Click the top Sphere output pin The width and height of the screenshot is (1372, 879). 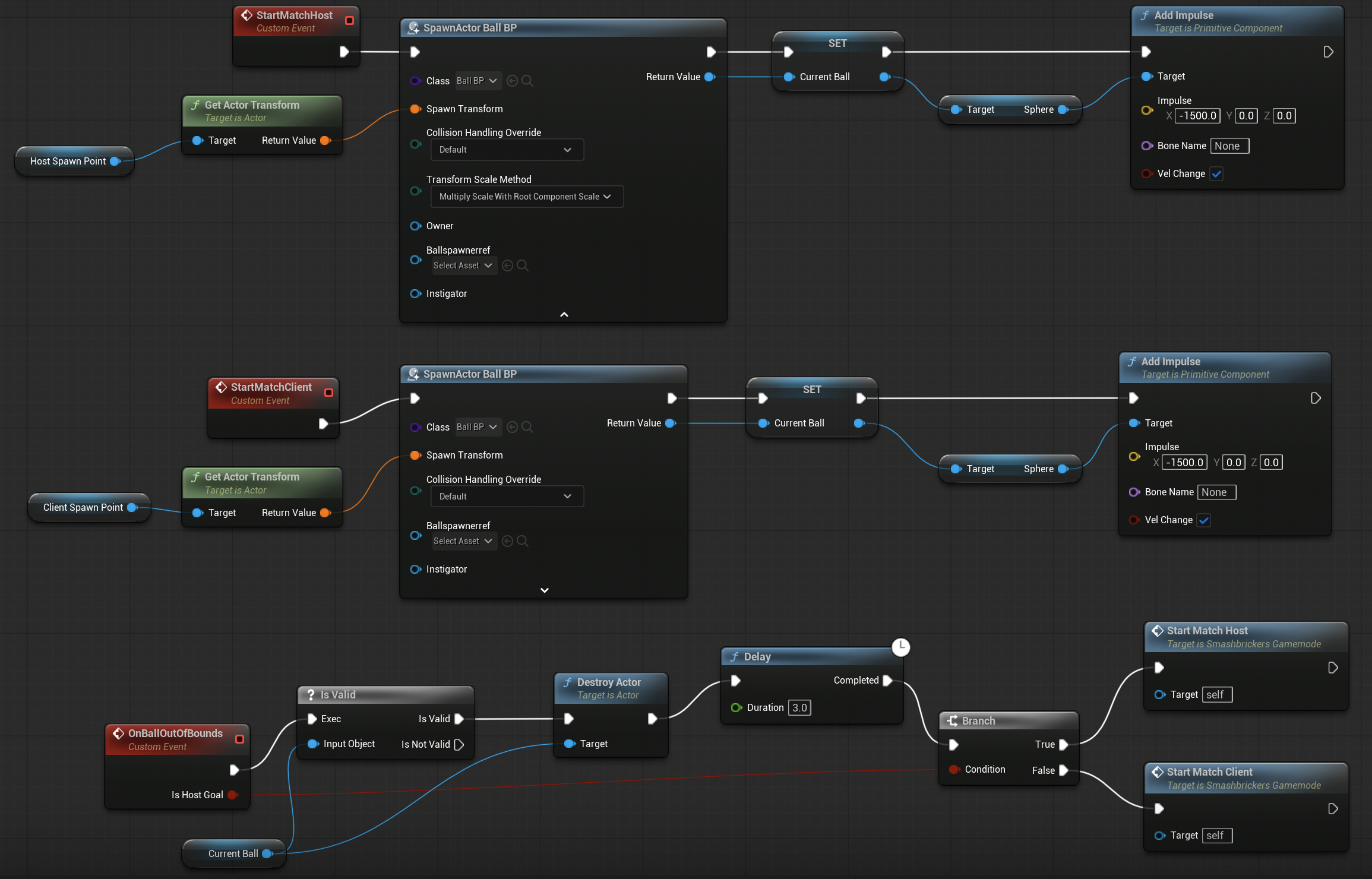(x=1063, y=110)
